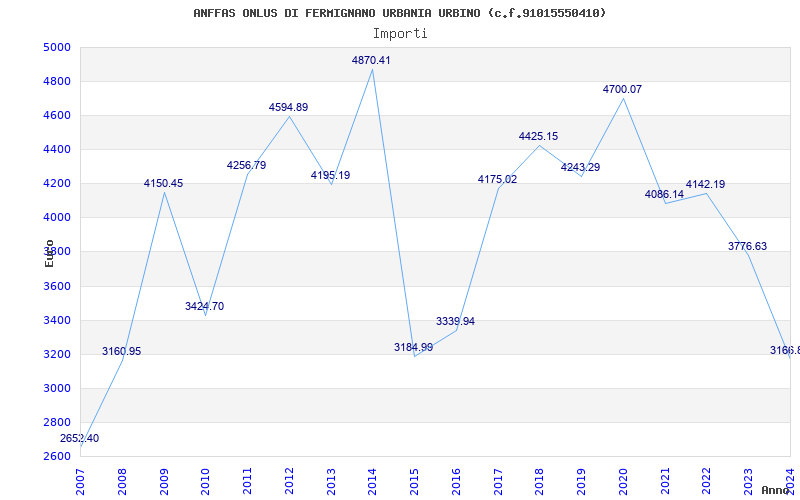
Task: Click the Anno x-axis title
Action: click(774, 490)
